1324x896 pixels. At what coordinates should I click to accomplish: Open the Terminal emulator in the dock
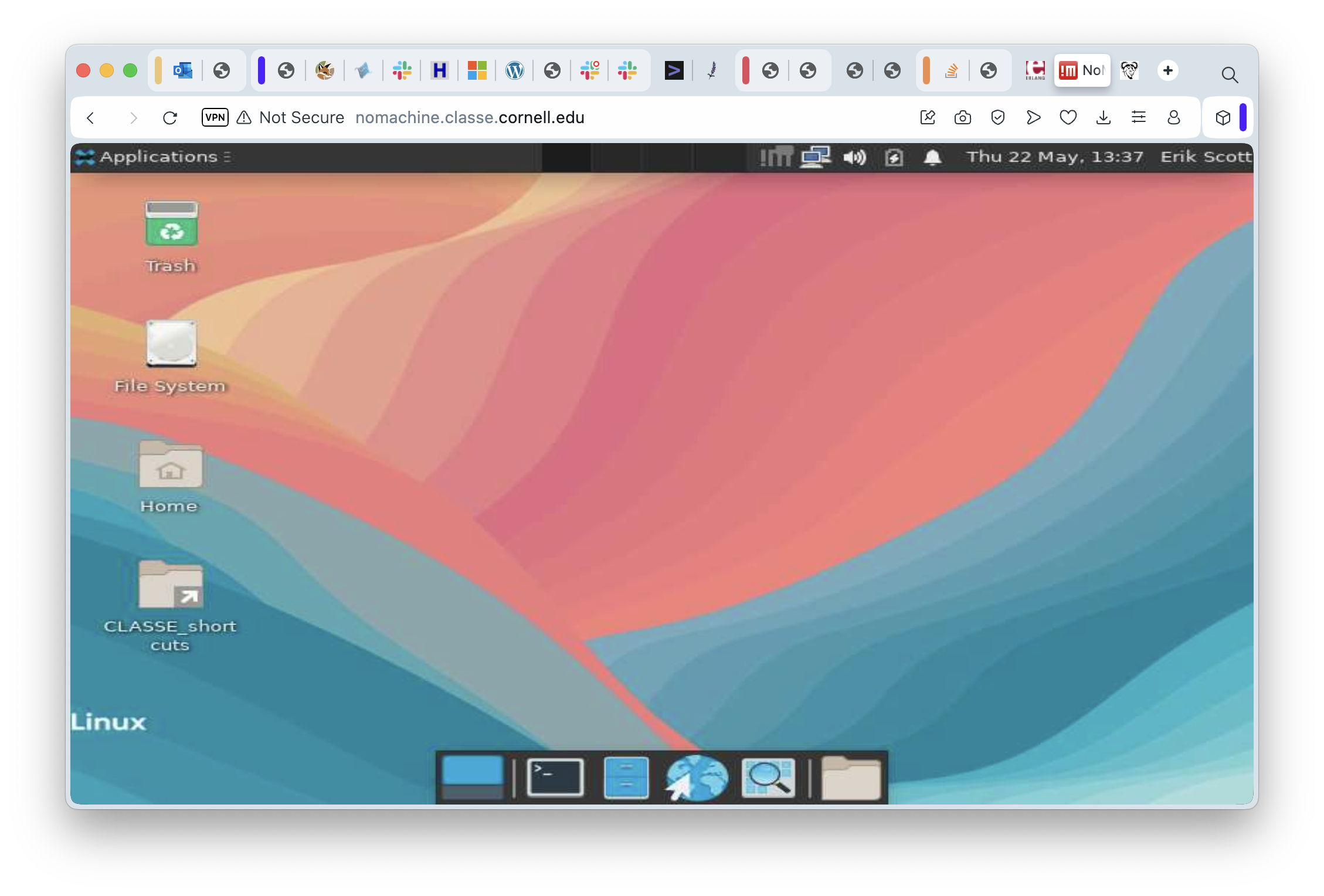(555, 778)
